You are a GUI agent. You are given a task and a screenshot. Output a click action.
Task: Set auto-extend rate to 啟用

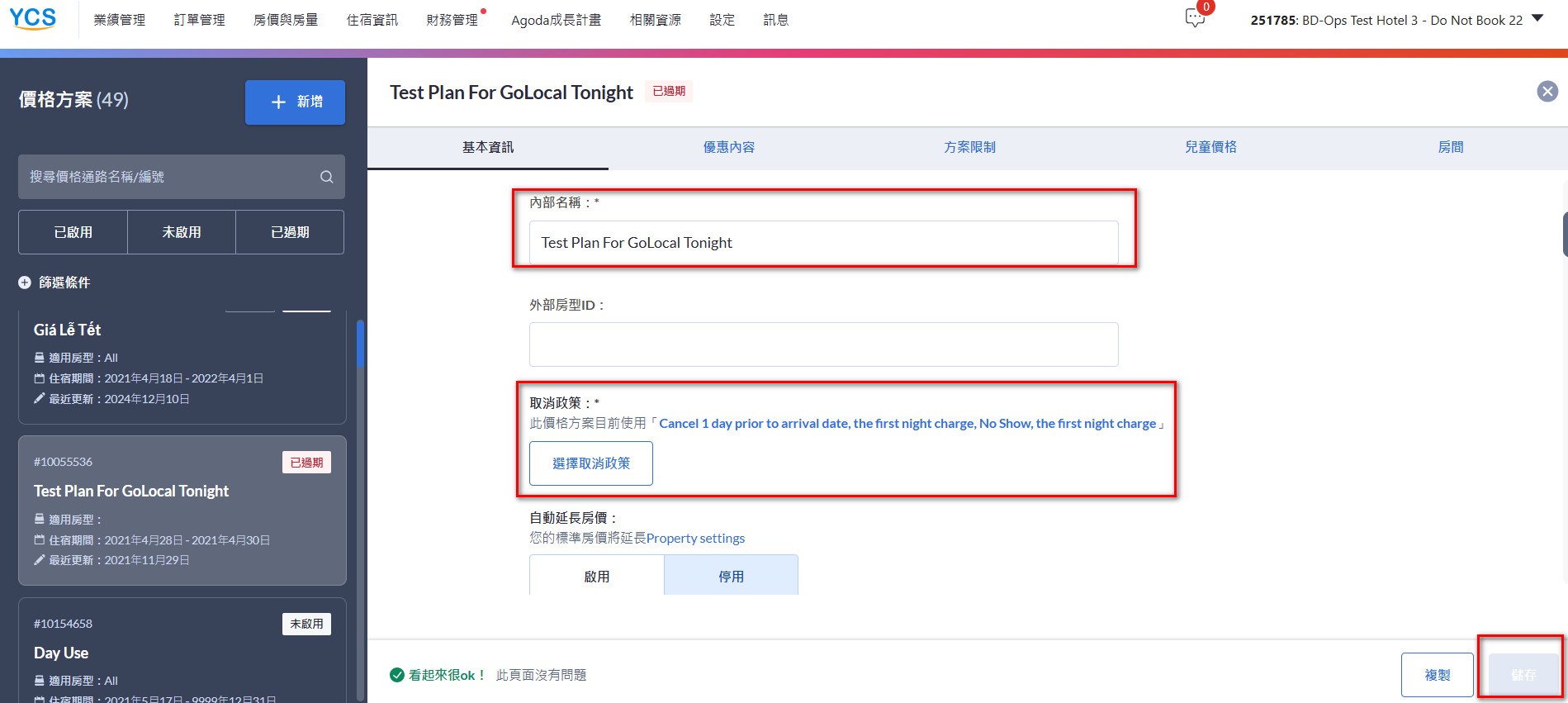[597, 576]
